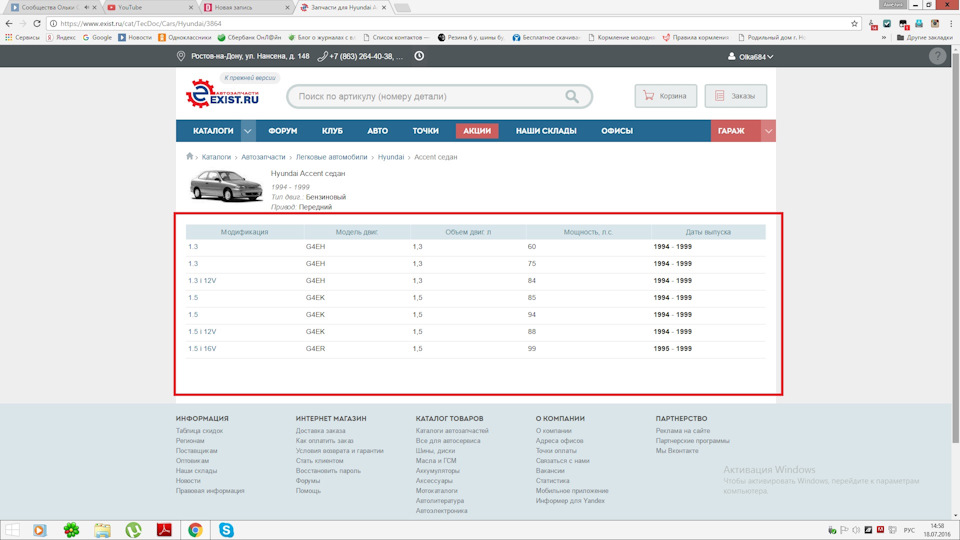The height and width of the screenshot is (540, 960).
Task: Open the Сервисы apps bookmark
Action: [23, 37]
